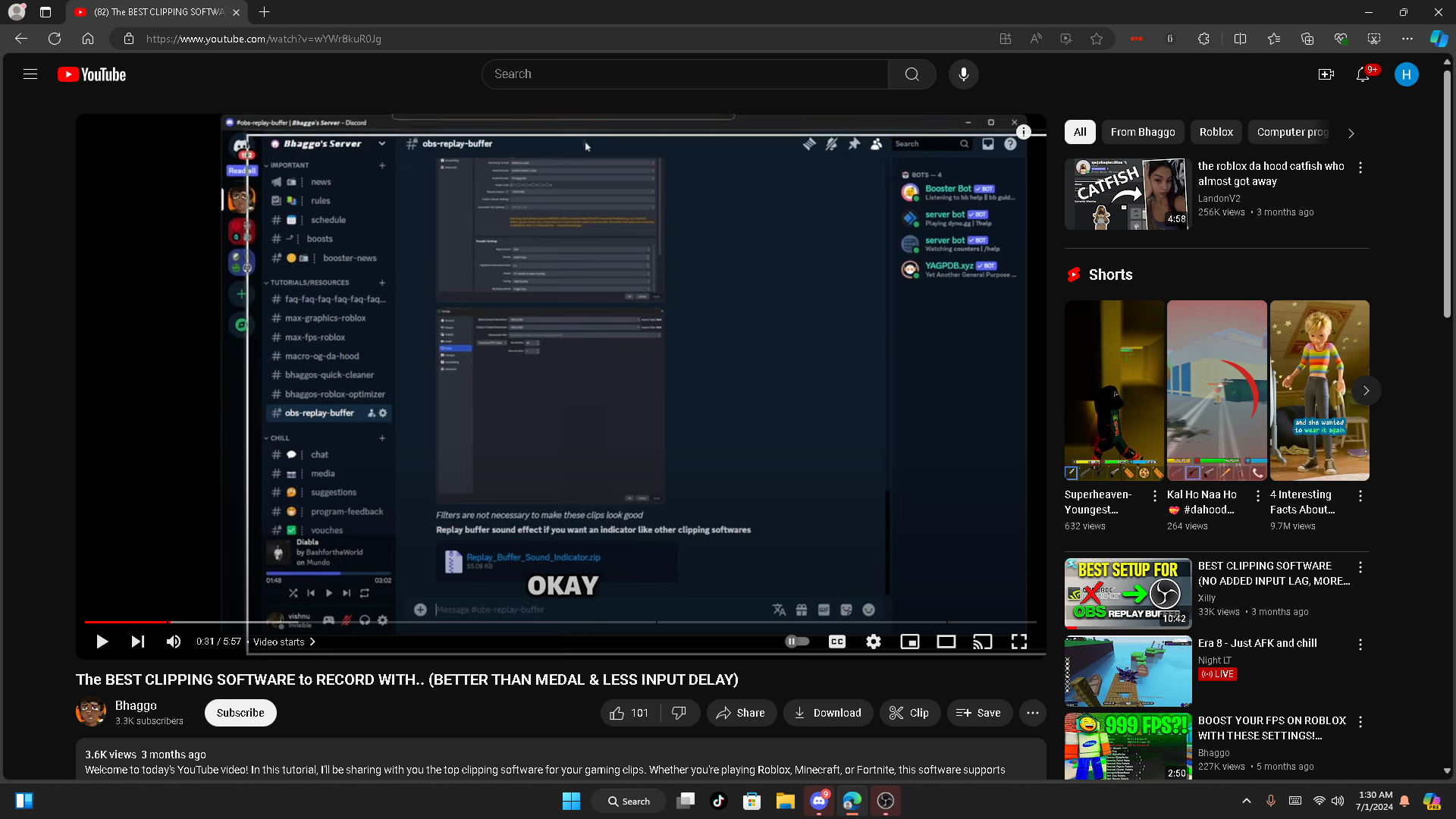The image size is (1456, 819).
Task: Open Split screen in Edge toolbar
Action: 1241,39
